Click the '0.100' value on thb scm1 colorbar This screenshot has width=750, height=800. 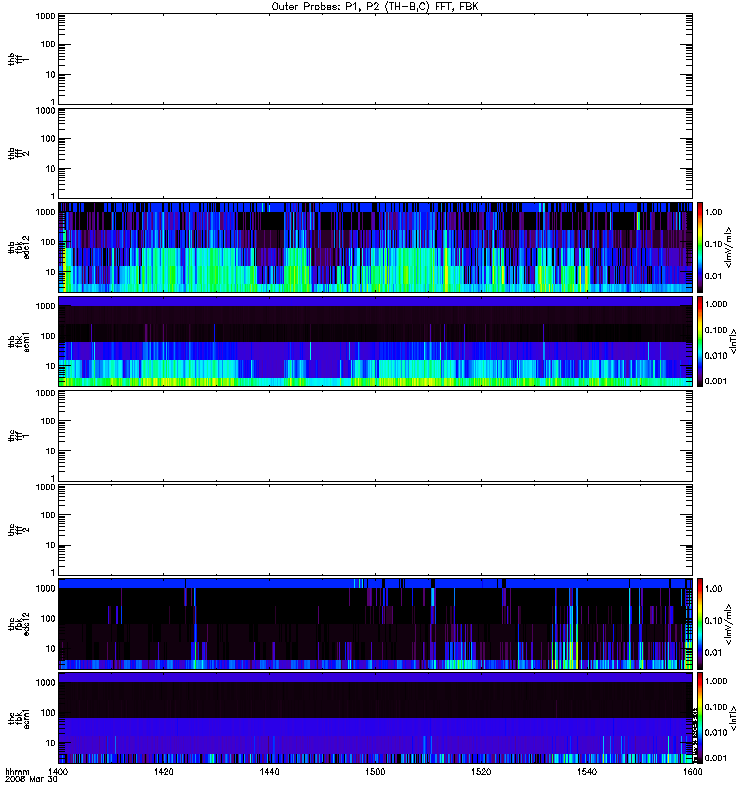coord(716,330)
